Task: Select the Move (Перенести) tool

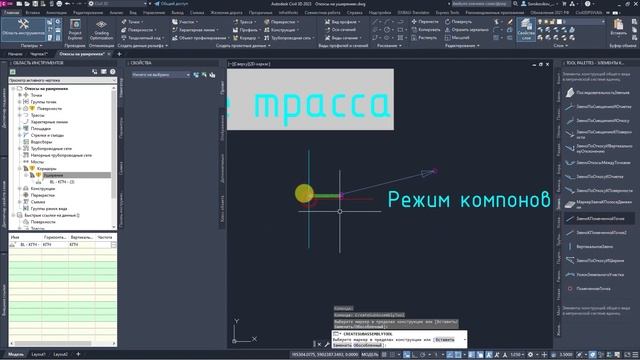Action: (x=425, y=22)
